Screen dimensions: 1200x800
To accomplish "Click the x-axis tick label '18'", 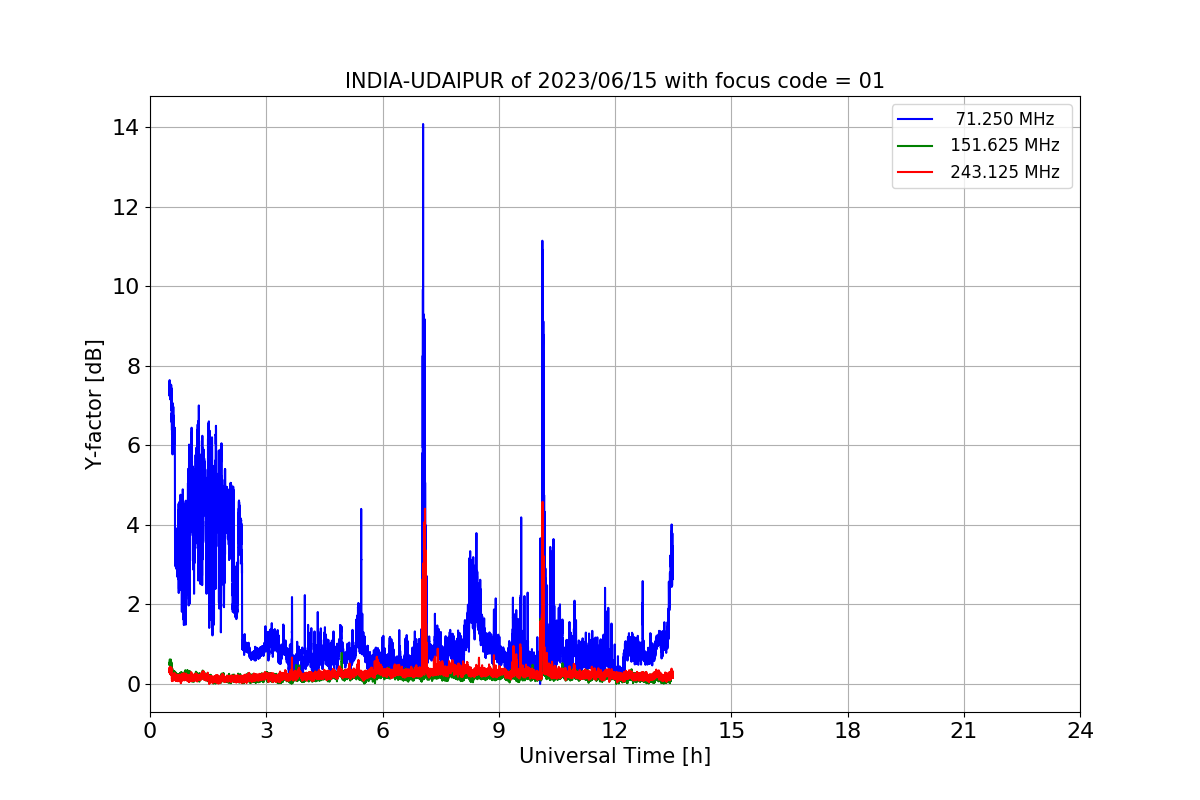I will click(848, 731).
